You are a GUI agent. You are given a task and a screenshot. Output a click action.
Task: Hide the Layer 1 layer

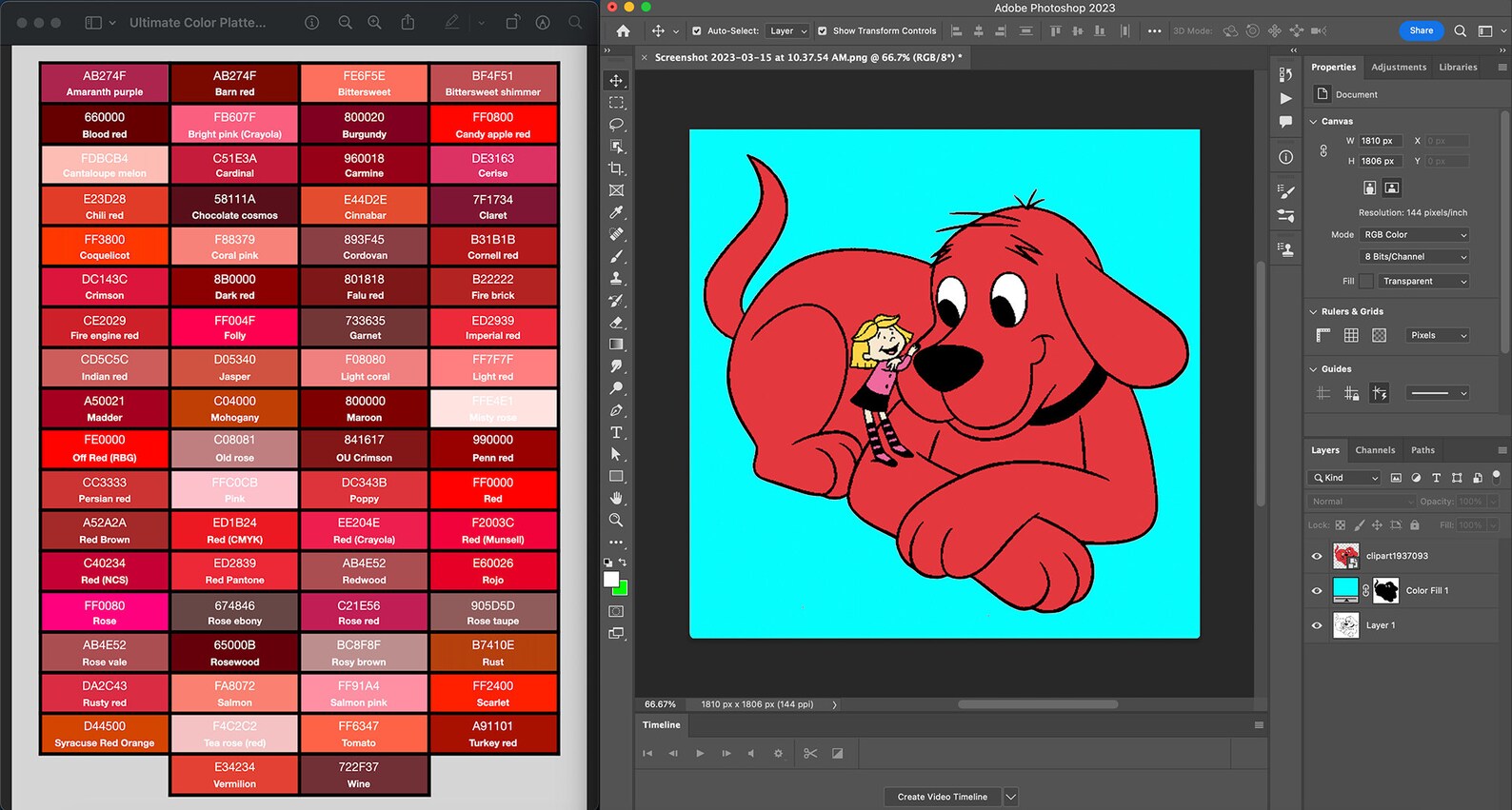(x=1317, y=626)
